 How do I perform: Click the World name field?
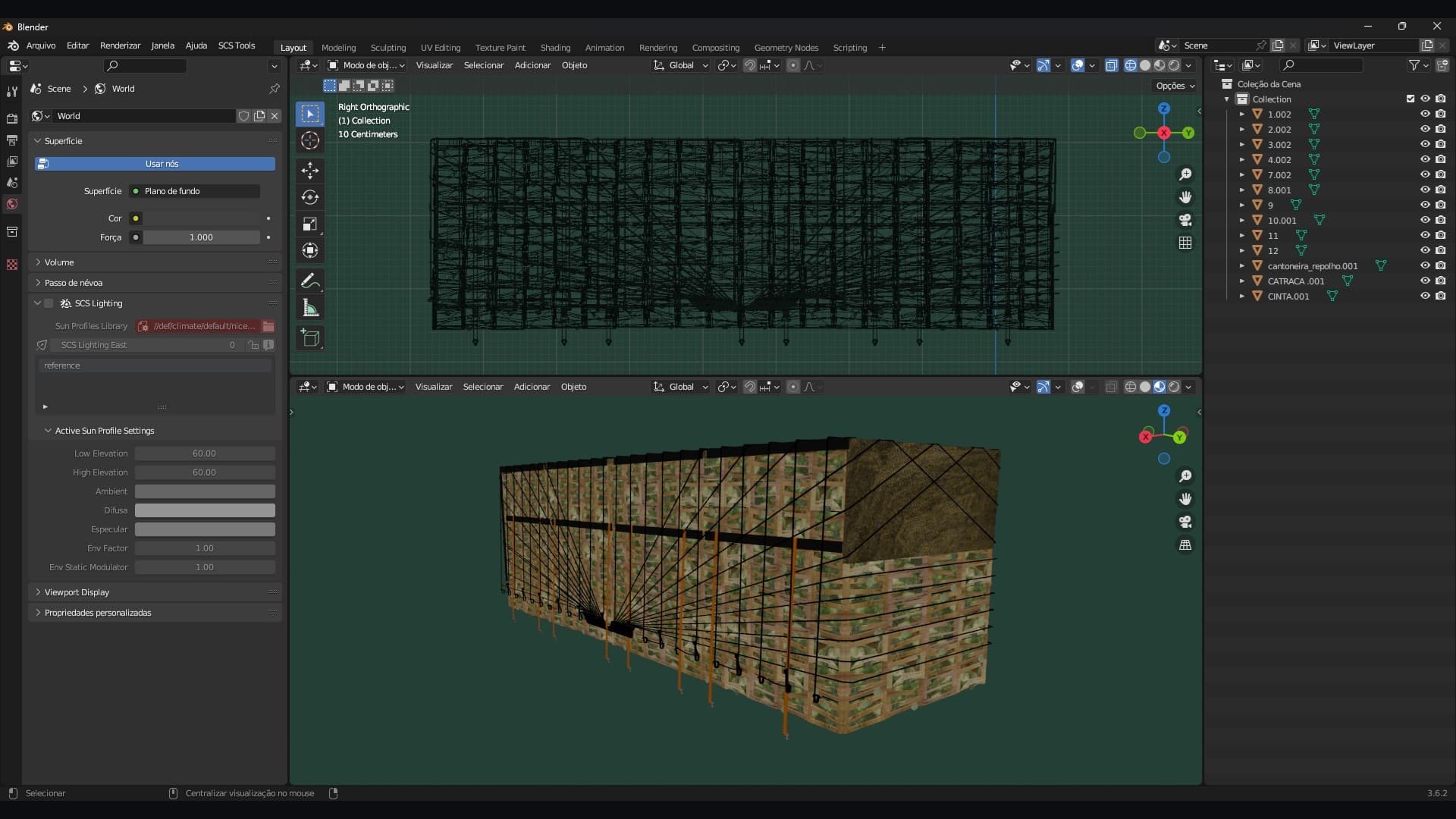144,116
